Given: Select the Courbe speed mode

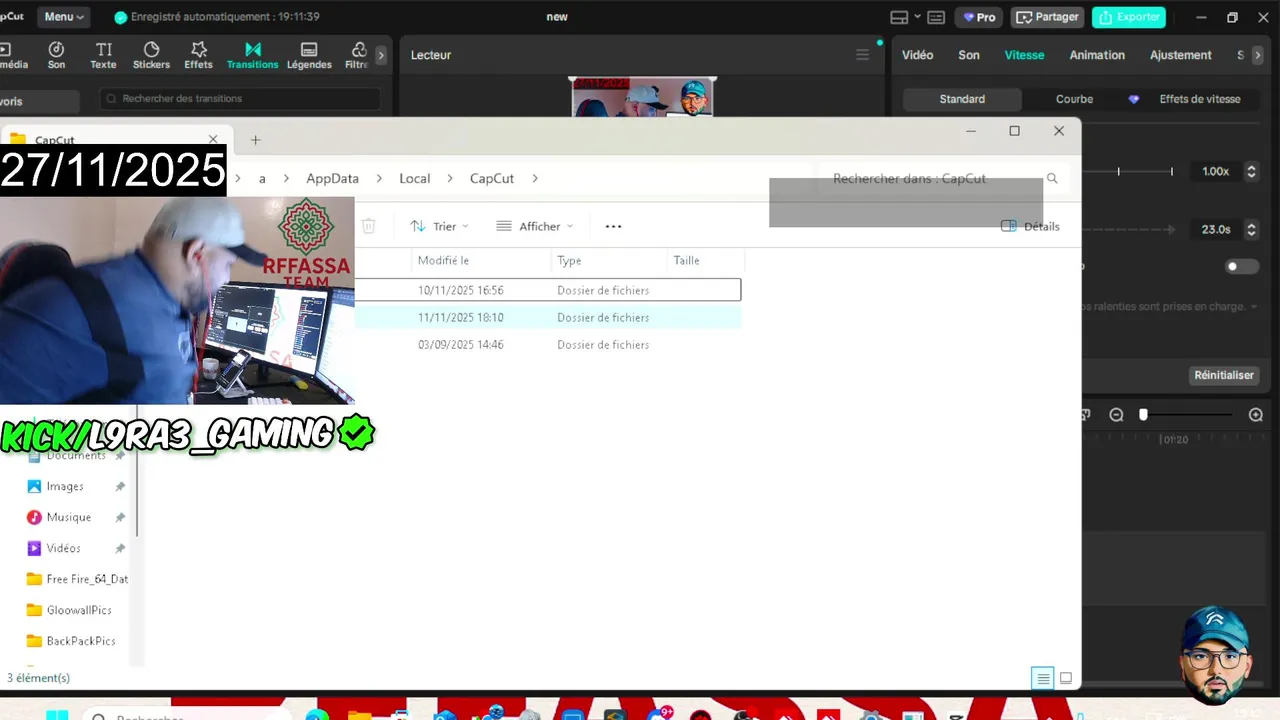Looking at the screenshot, I should pyautogui.click(x=1074, y=99).
